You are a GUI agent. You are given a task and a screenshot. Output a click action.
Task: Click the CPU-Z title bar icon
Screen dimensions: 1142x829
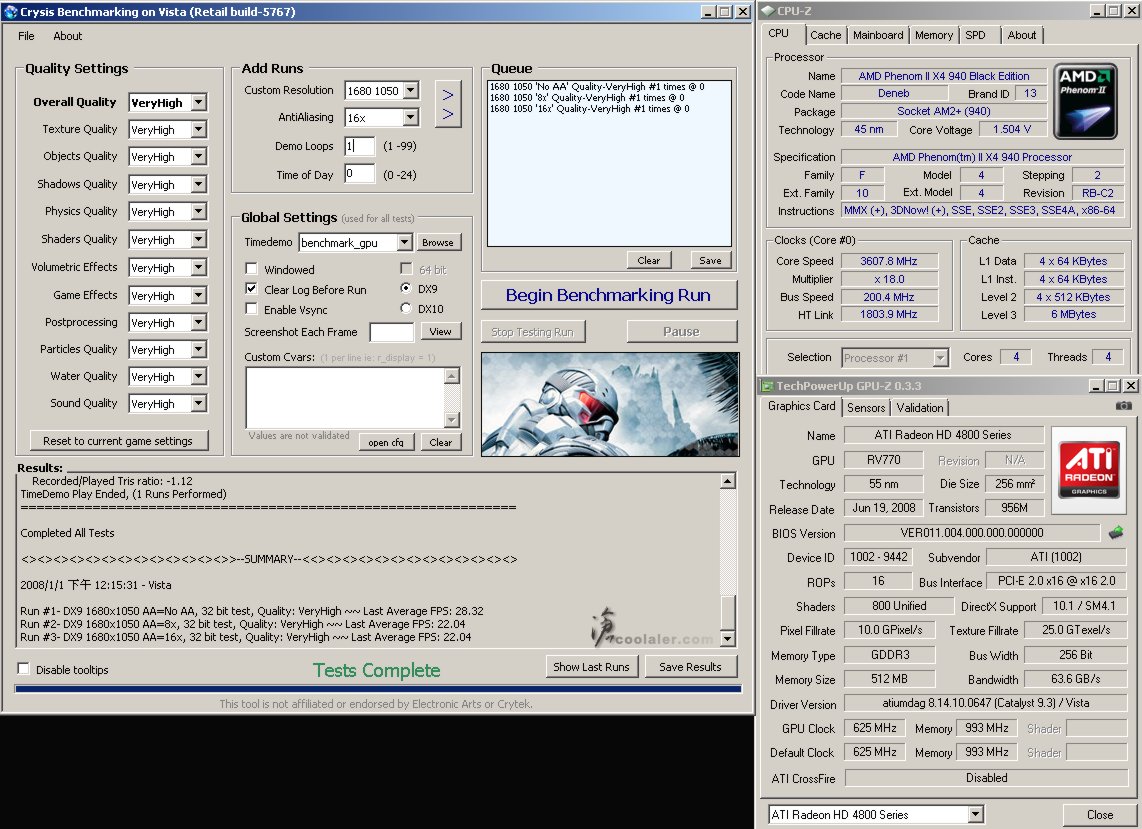click(x=767, y=11)
